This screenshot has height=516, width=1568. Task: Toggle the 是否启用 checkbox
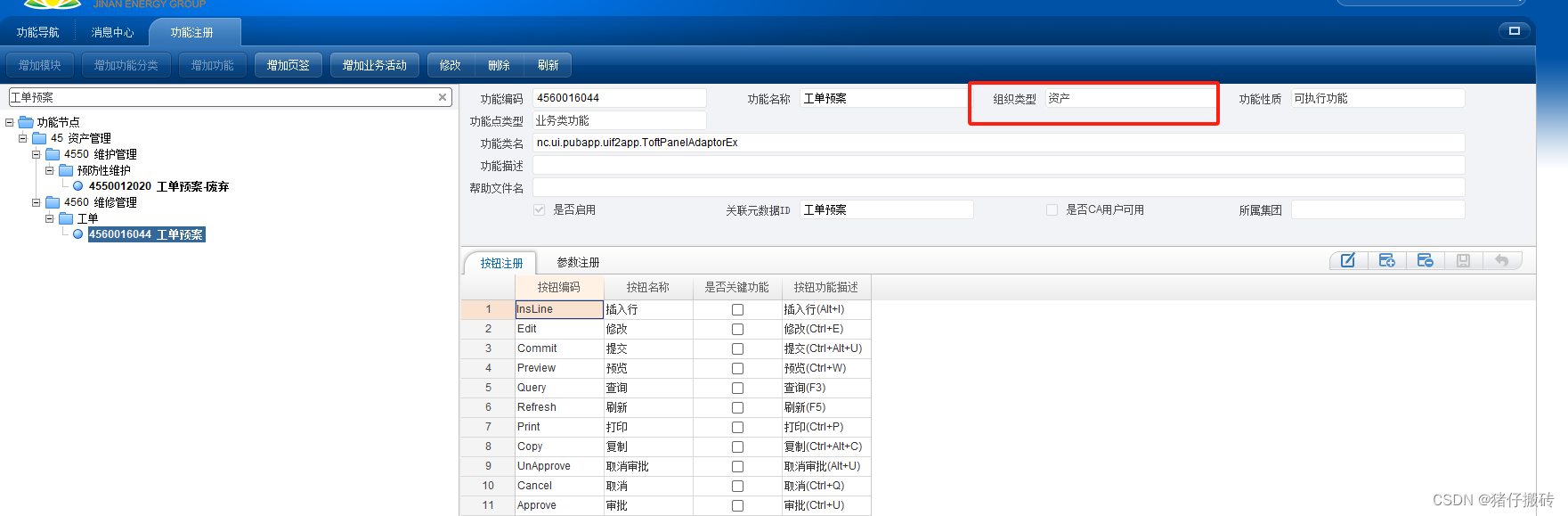pos(539,209)
